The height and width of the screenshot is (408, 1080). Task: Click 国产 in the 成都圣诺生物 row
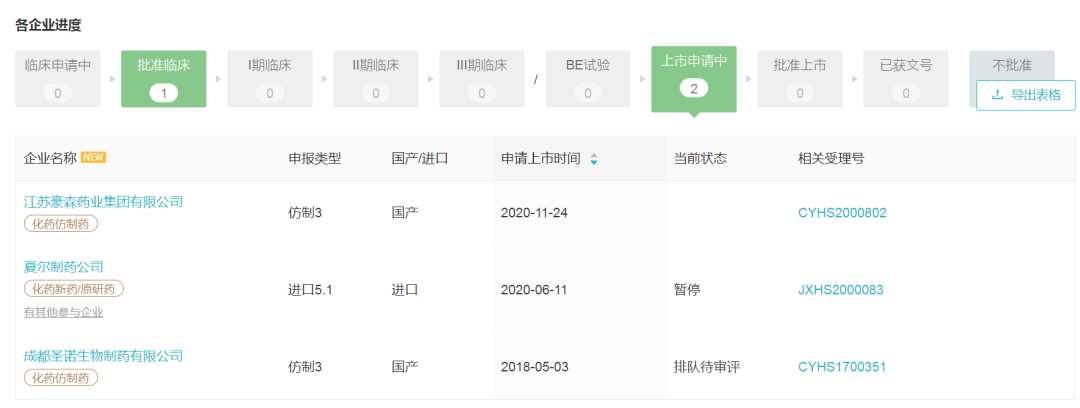click(x=404, y=367)
